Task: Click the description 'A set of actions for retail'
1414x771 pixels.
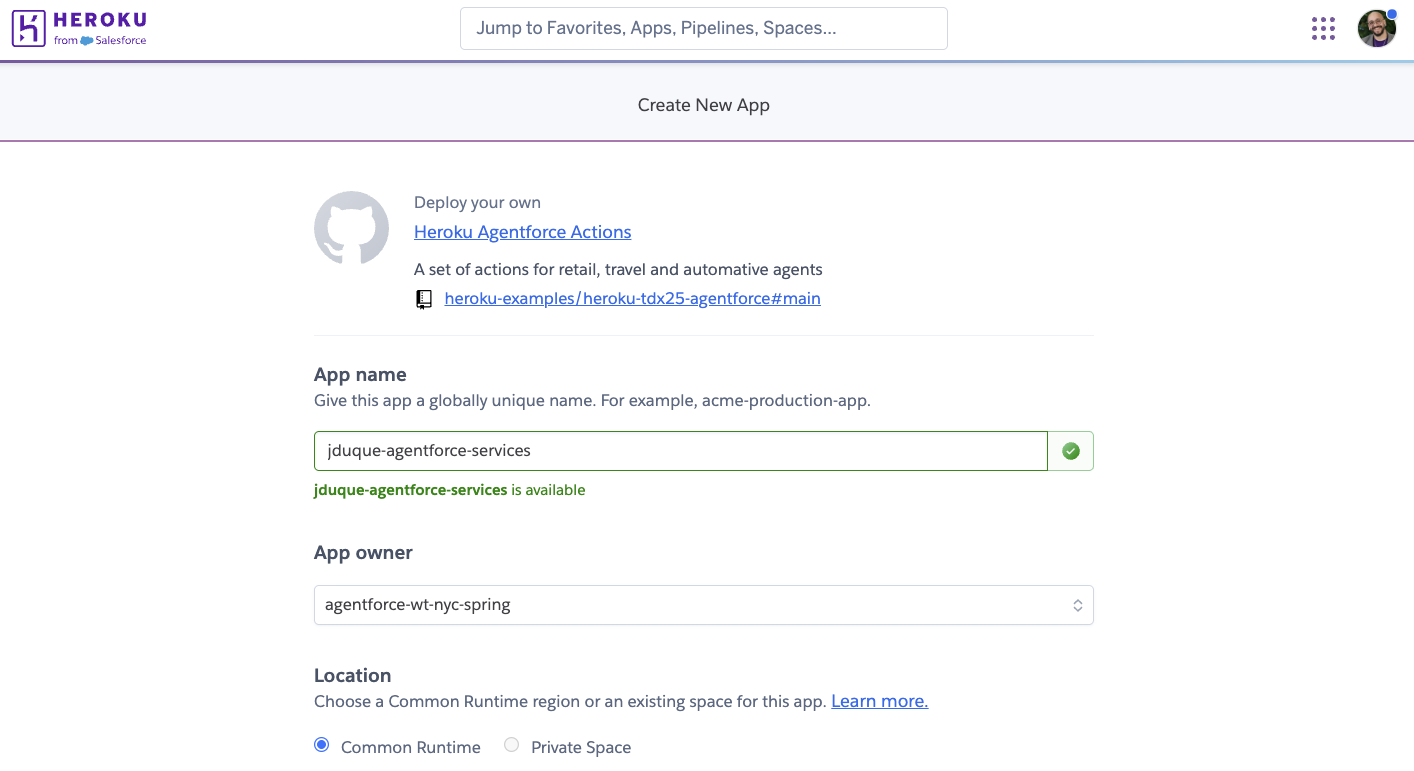Action: click(x=618, y=269)
